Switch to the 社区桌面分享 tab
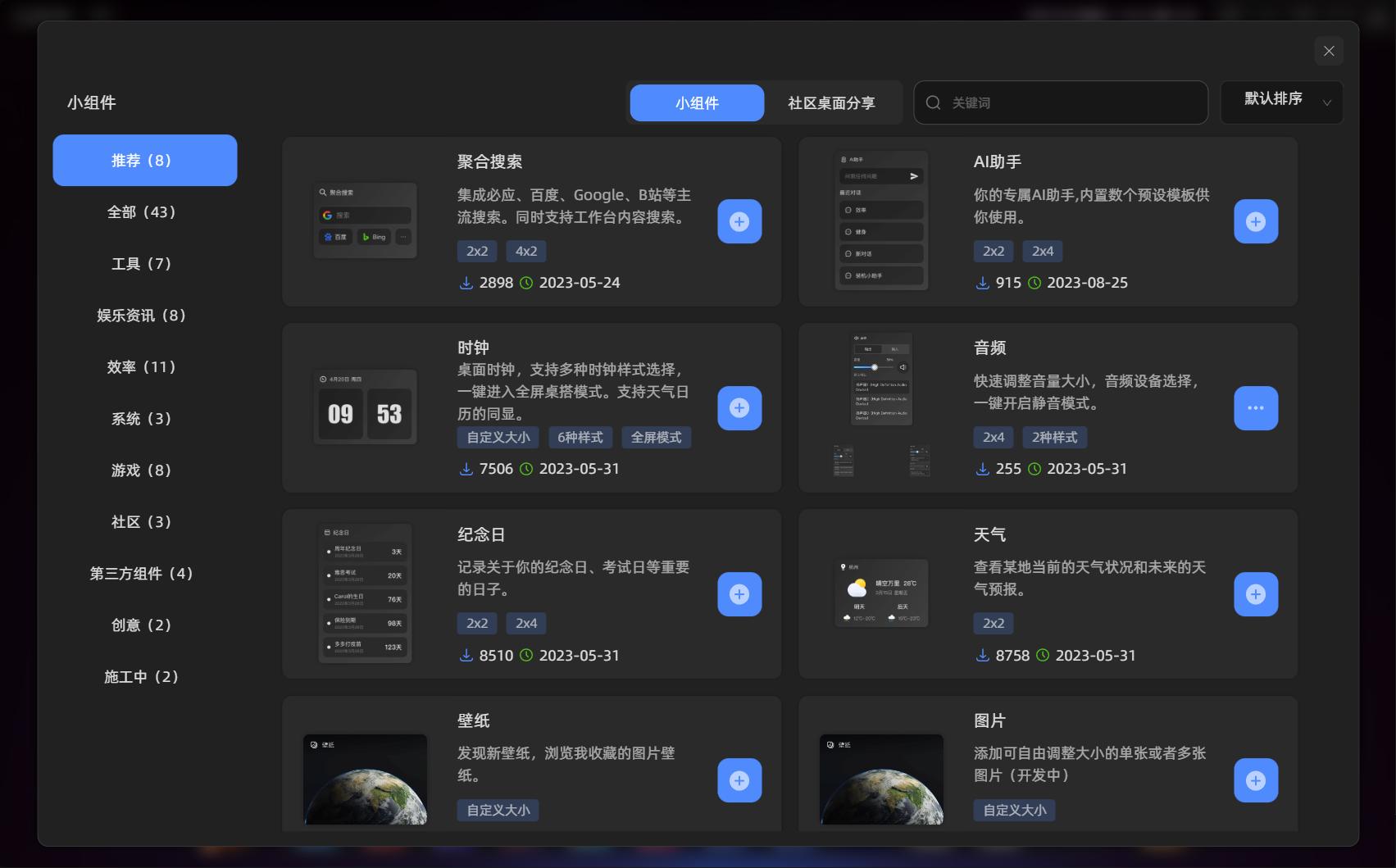Image resolution: width=1396 pixels, height=868 pixels. 831,102
